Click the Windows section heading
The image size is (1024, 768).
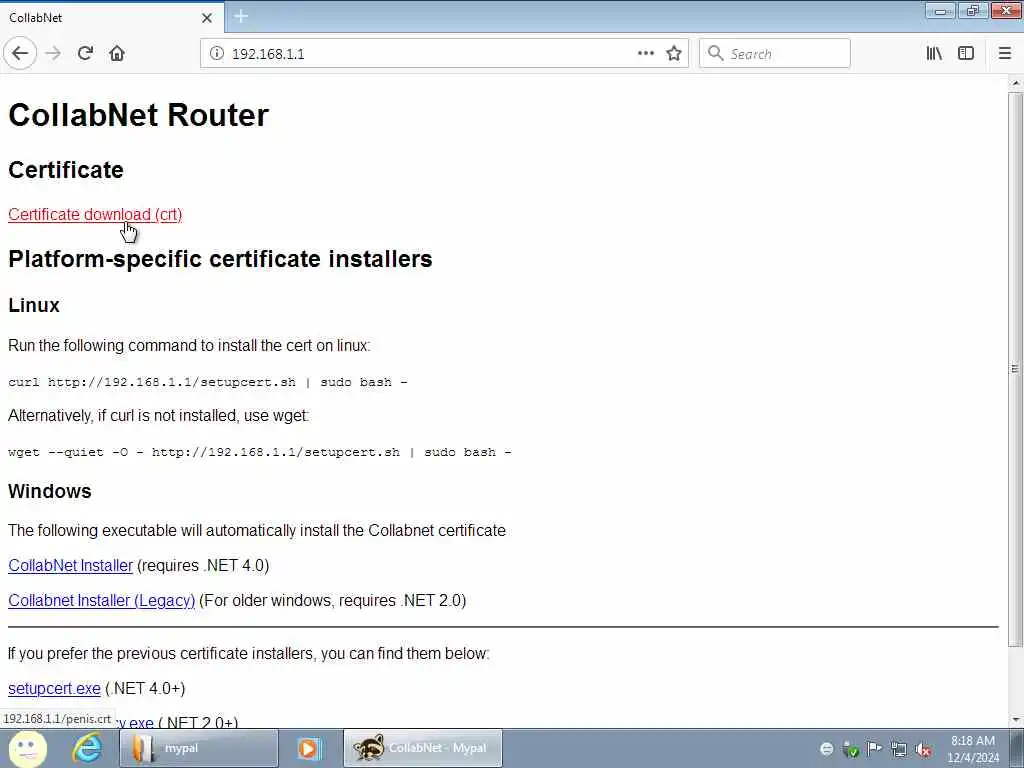pos(50,492)
